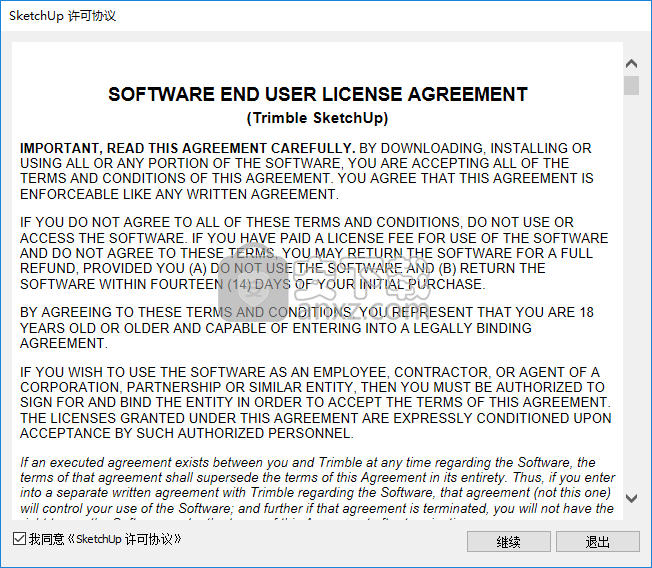Click the line ENFORCEABLE LIKE ANY WRITTEN AGREEMENT

(179, 194)
